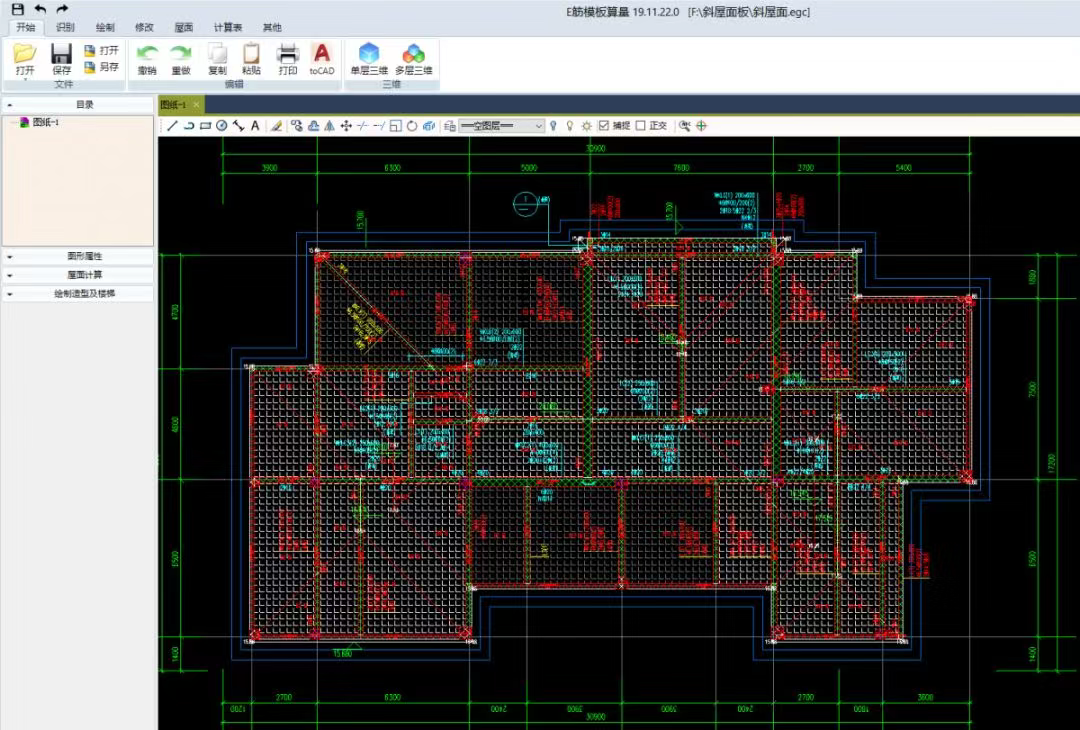Select 图纸-1 in the directory tree

tap(46, 122)
